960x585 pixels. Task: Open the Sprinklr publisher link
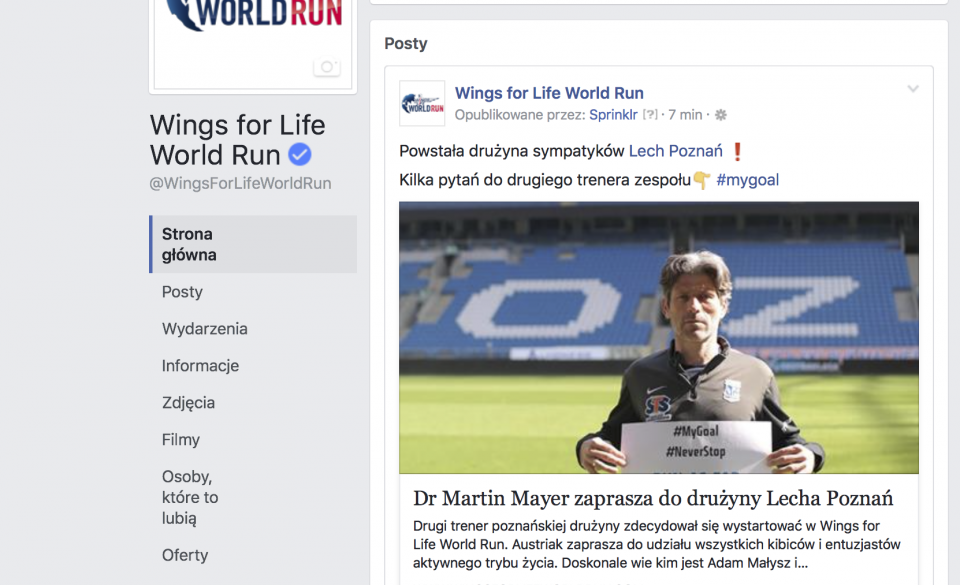tap(613, 114)
